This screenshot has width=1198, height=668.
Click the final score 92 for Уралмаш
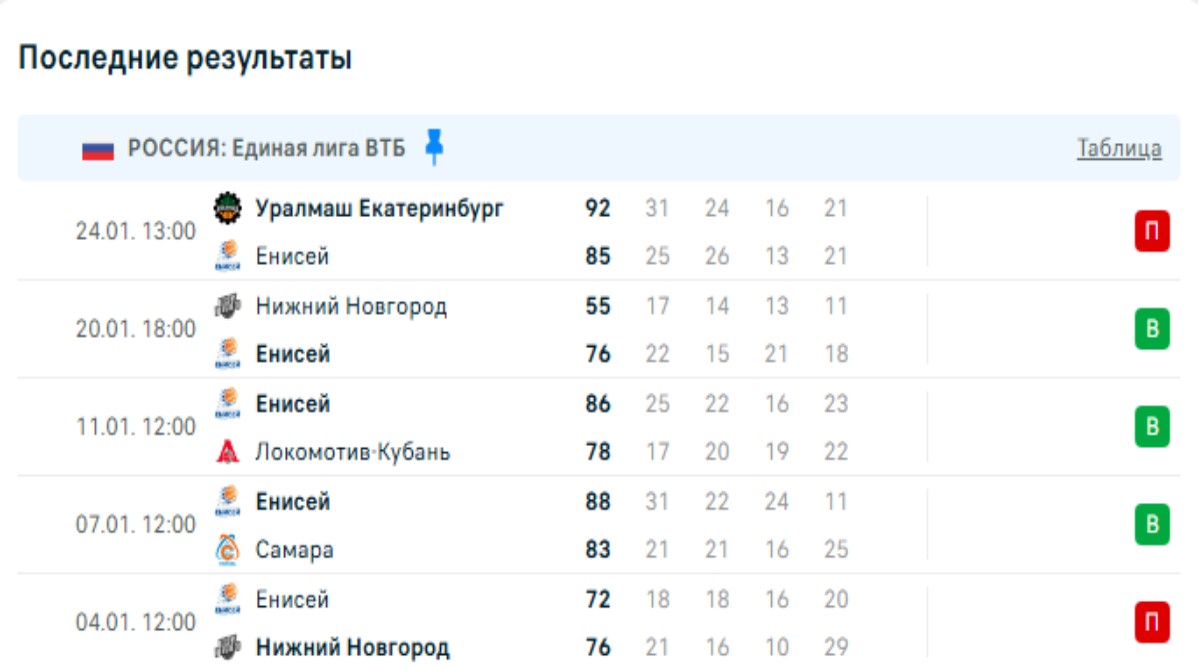click(x=598, y=209)
